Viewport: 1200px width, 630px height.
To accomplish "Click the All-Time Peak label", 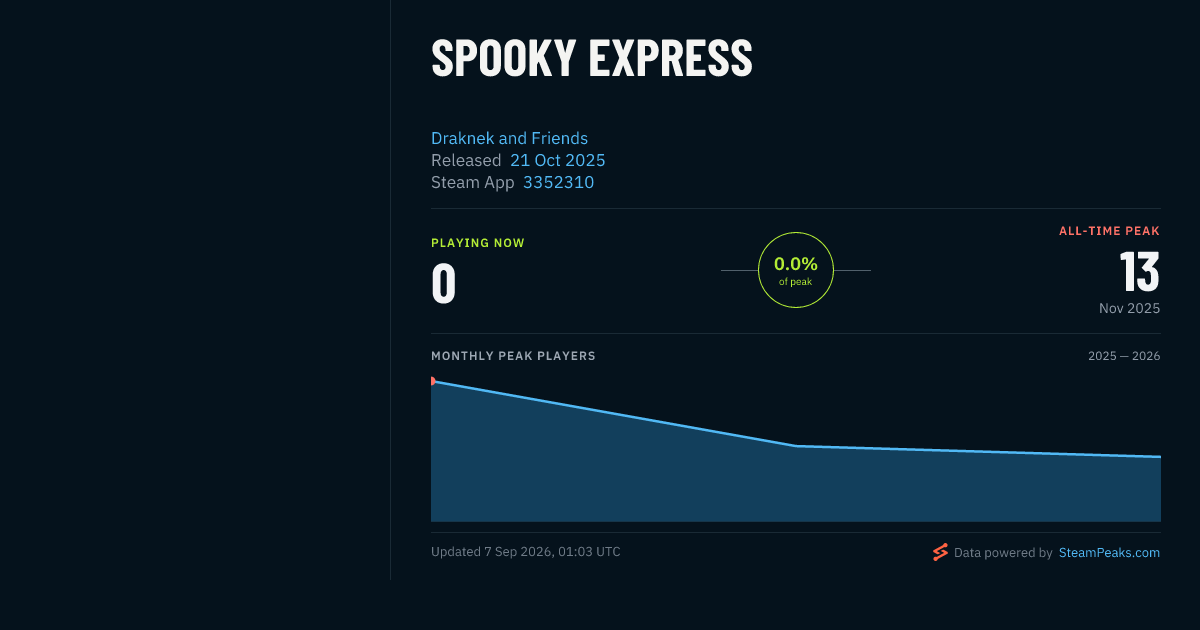I will coord(1109,231).
